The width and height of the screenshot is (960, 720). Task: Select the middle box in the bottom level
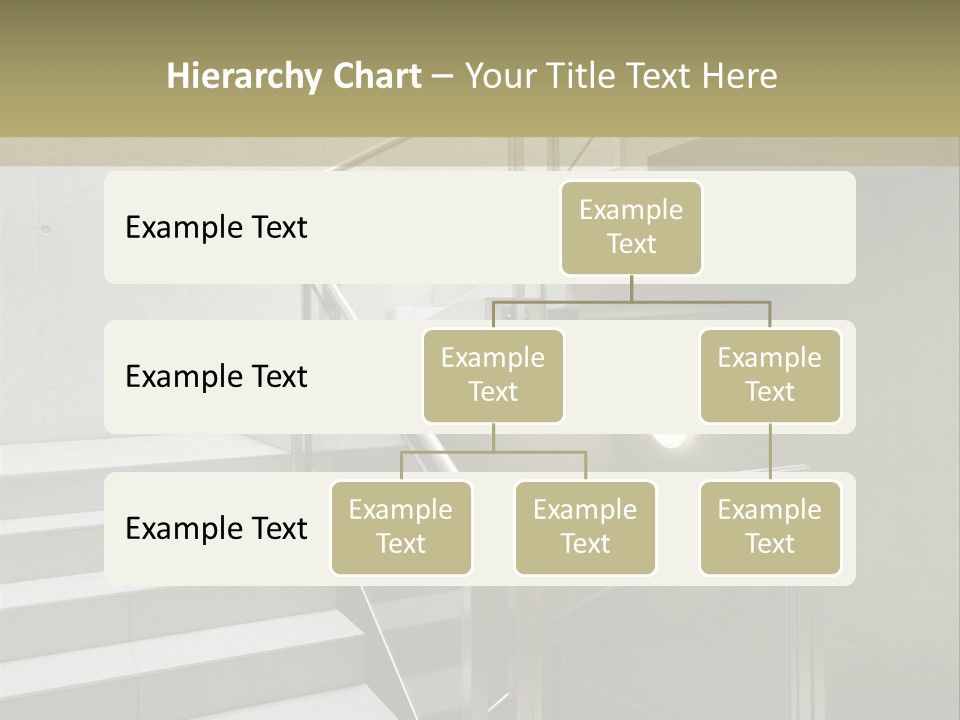tap(585, 528)
